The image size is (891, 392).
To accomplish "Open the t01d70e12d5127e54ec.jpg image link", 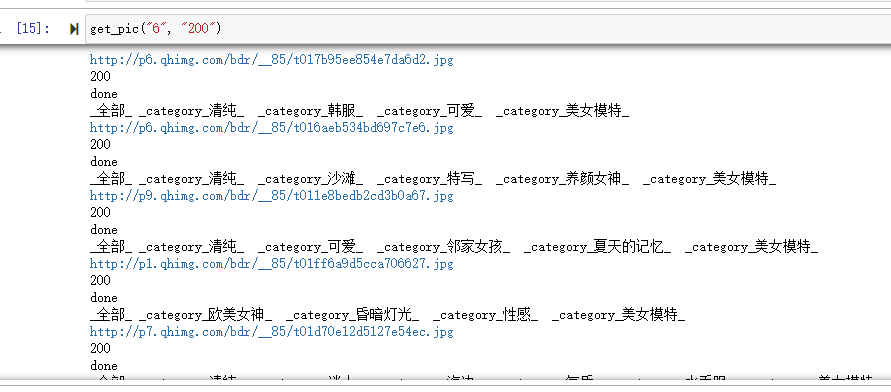I will [272, 331].
